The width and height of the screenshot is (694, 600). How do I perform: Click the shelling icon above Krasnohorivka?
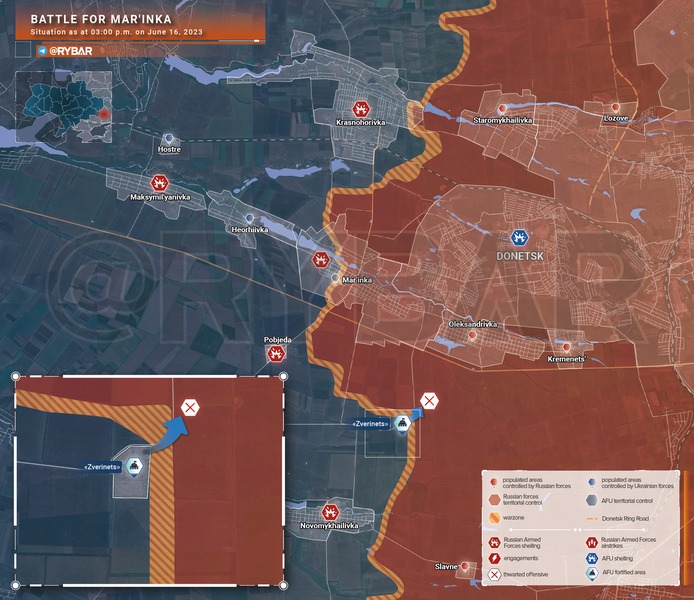coord(360,108)
